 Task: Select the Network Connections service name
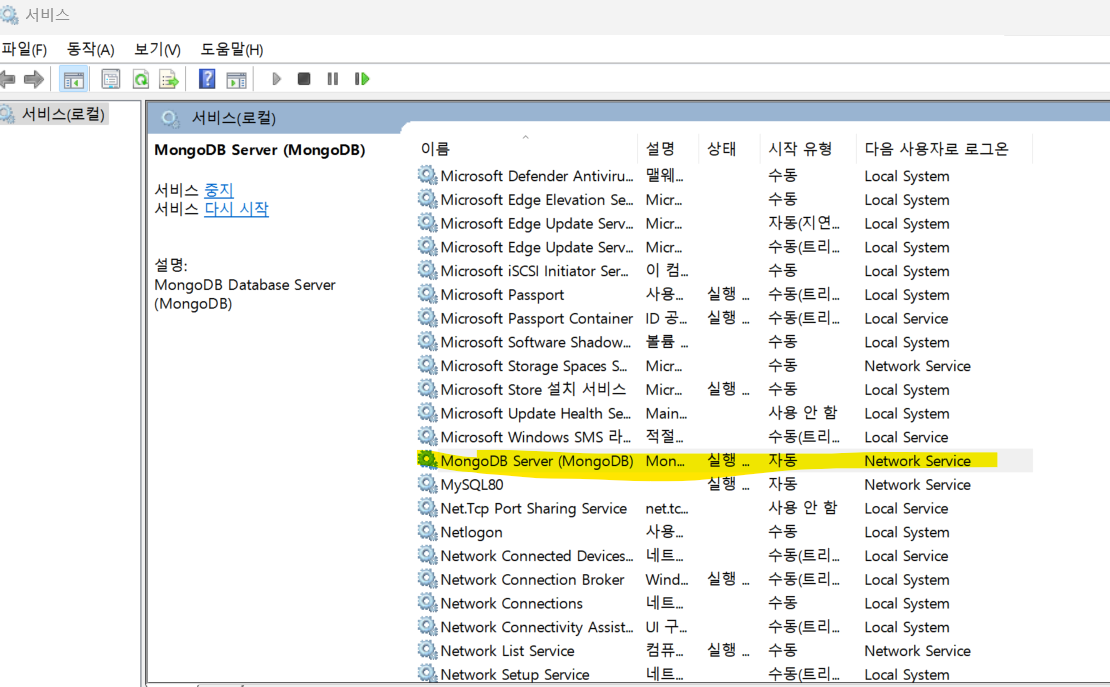511,603
